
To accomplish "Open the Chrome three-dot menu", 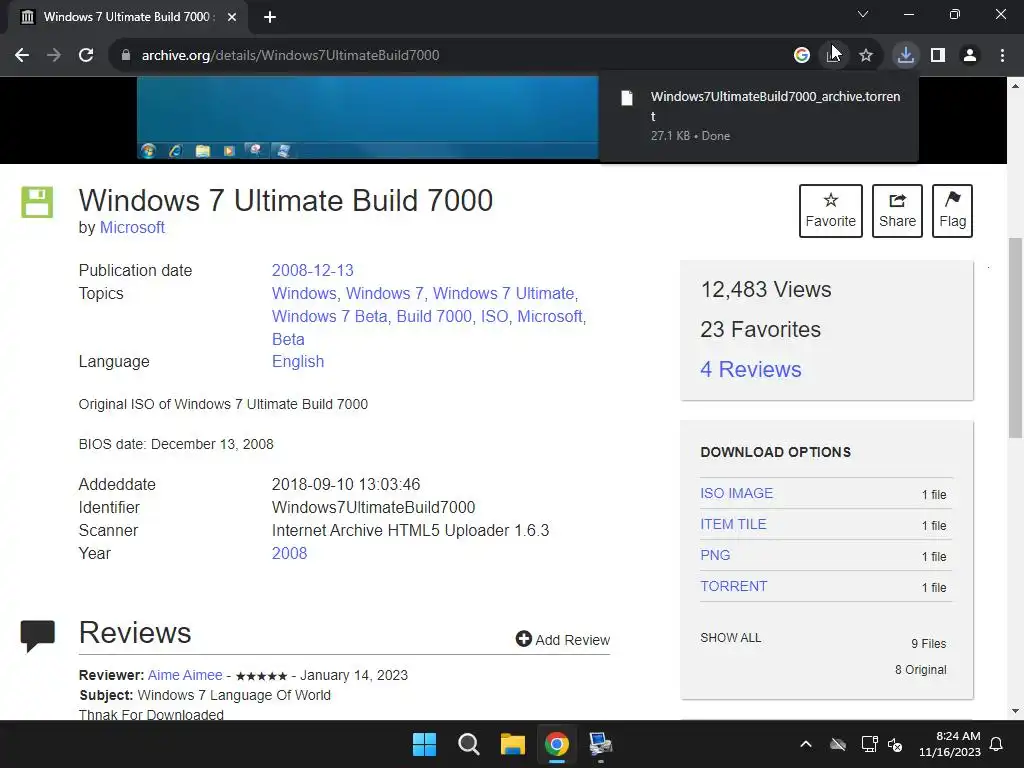I will (1002, 56).
